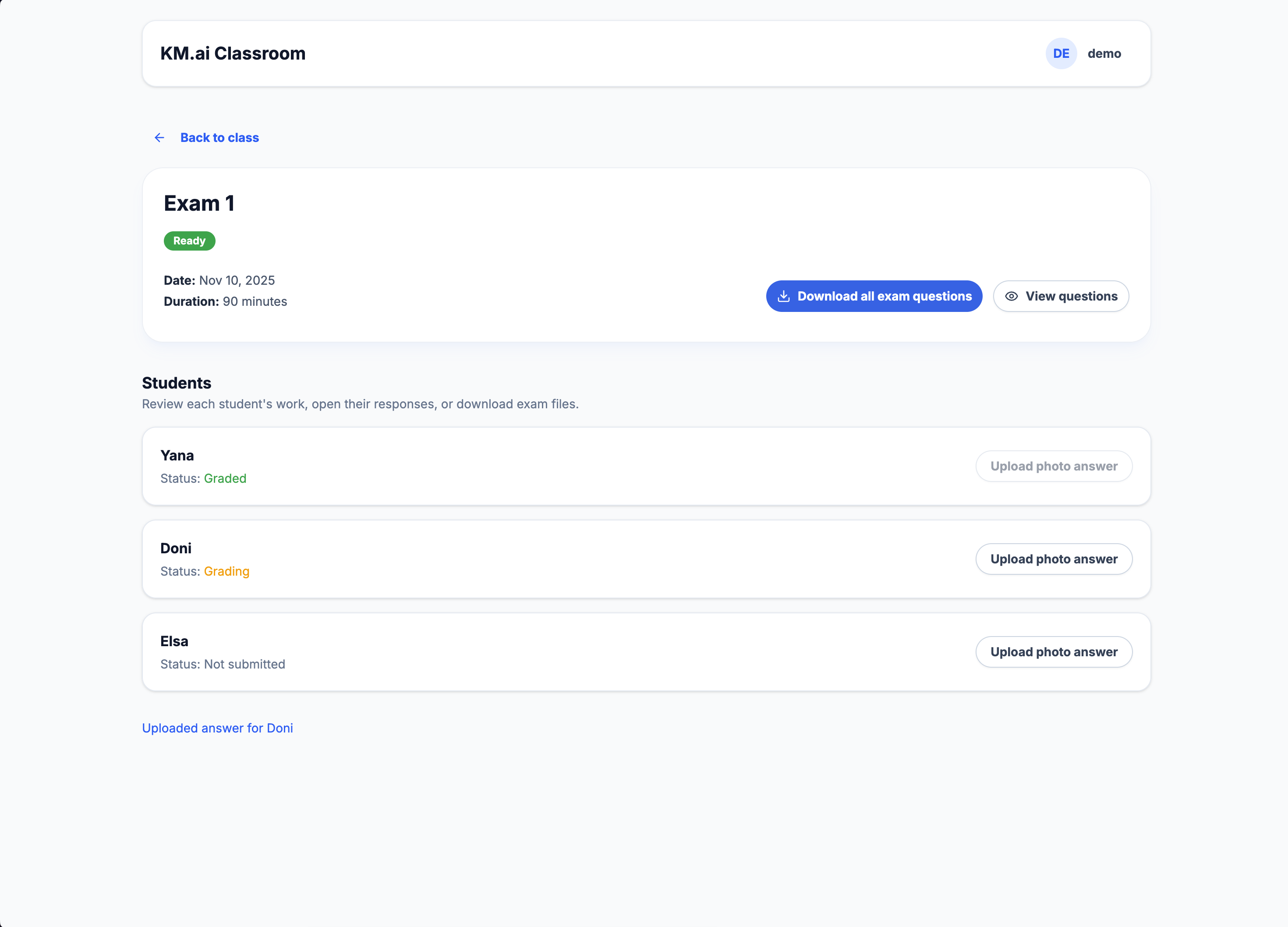1288x927 pixels.
Task: Click the back arrow icon
Action: tap(159, 138)
